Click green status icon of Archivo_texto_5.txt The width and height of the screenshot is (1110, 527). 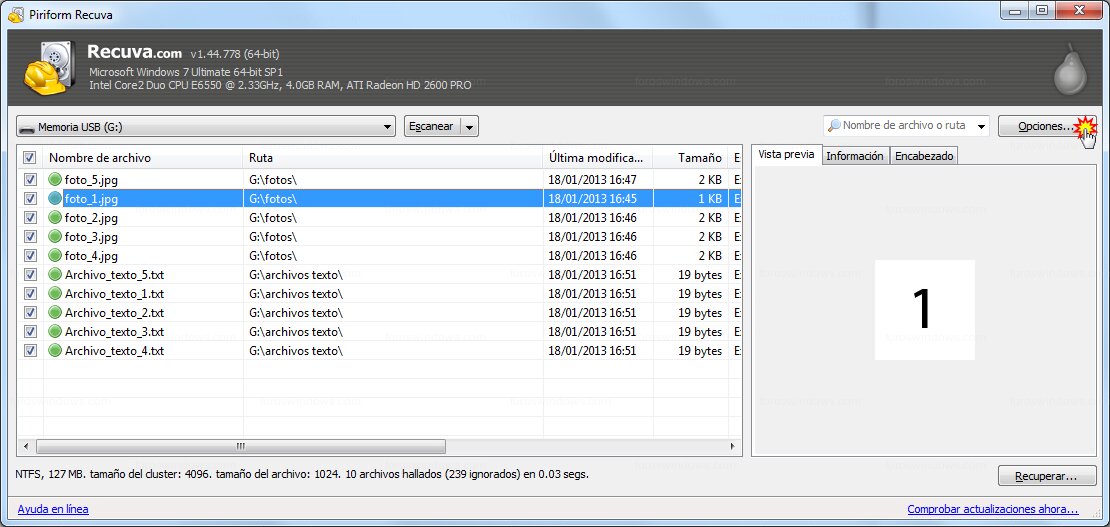55,275
